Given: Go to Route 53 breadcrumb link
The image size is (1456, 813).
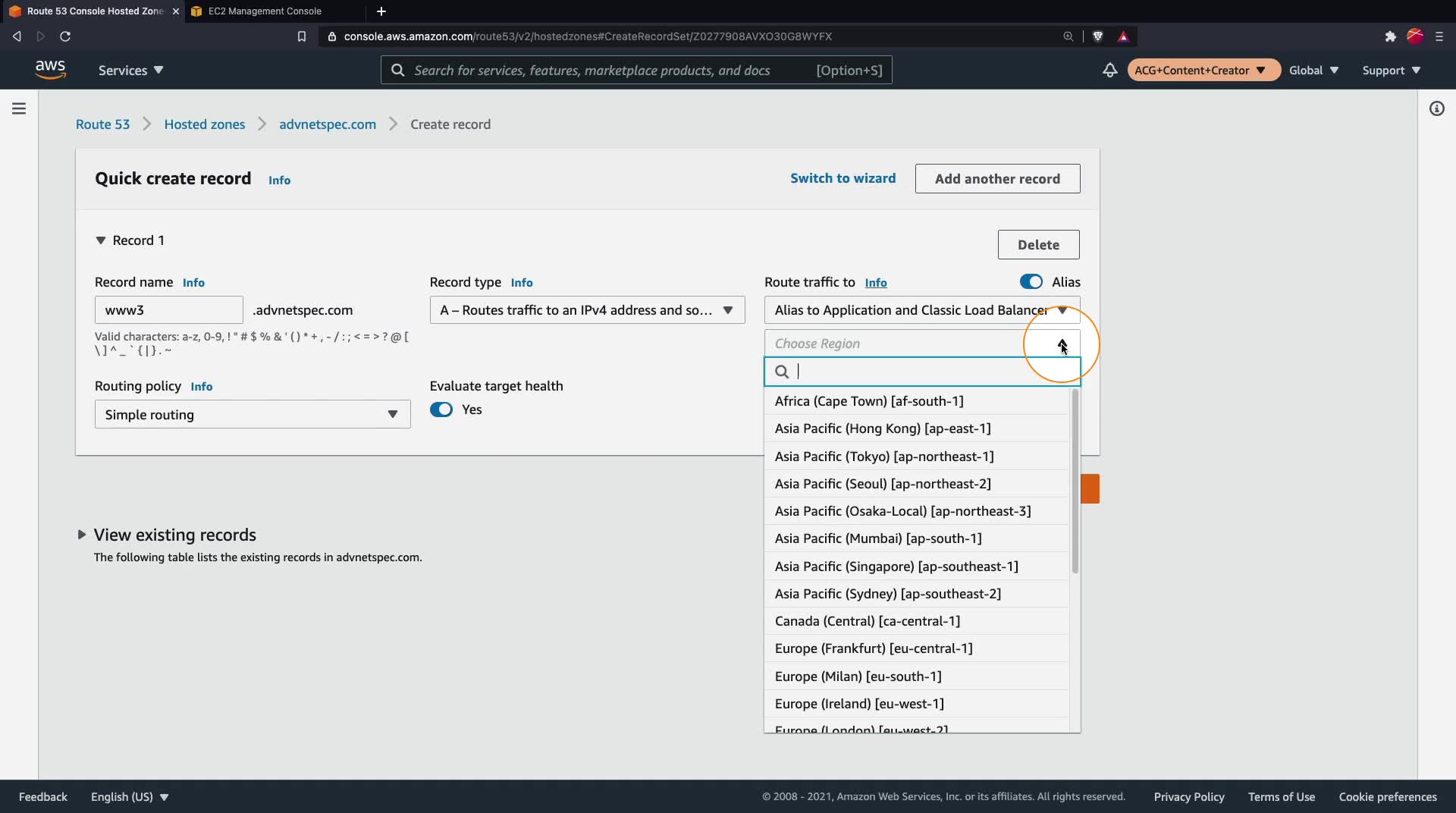Looking at the screenshot, I should [102, 124].
